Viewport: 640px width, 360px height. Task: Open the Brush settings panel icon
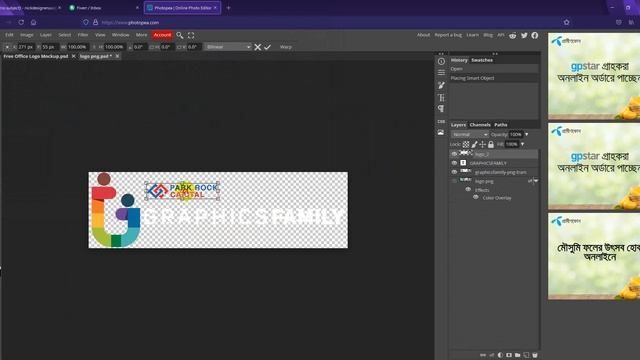tap(441, 85)
